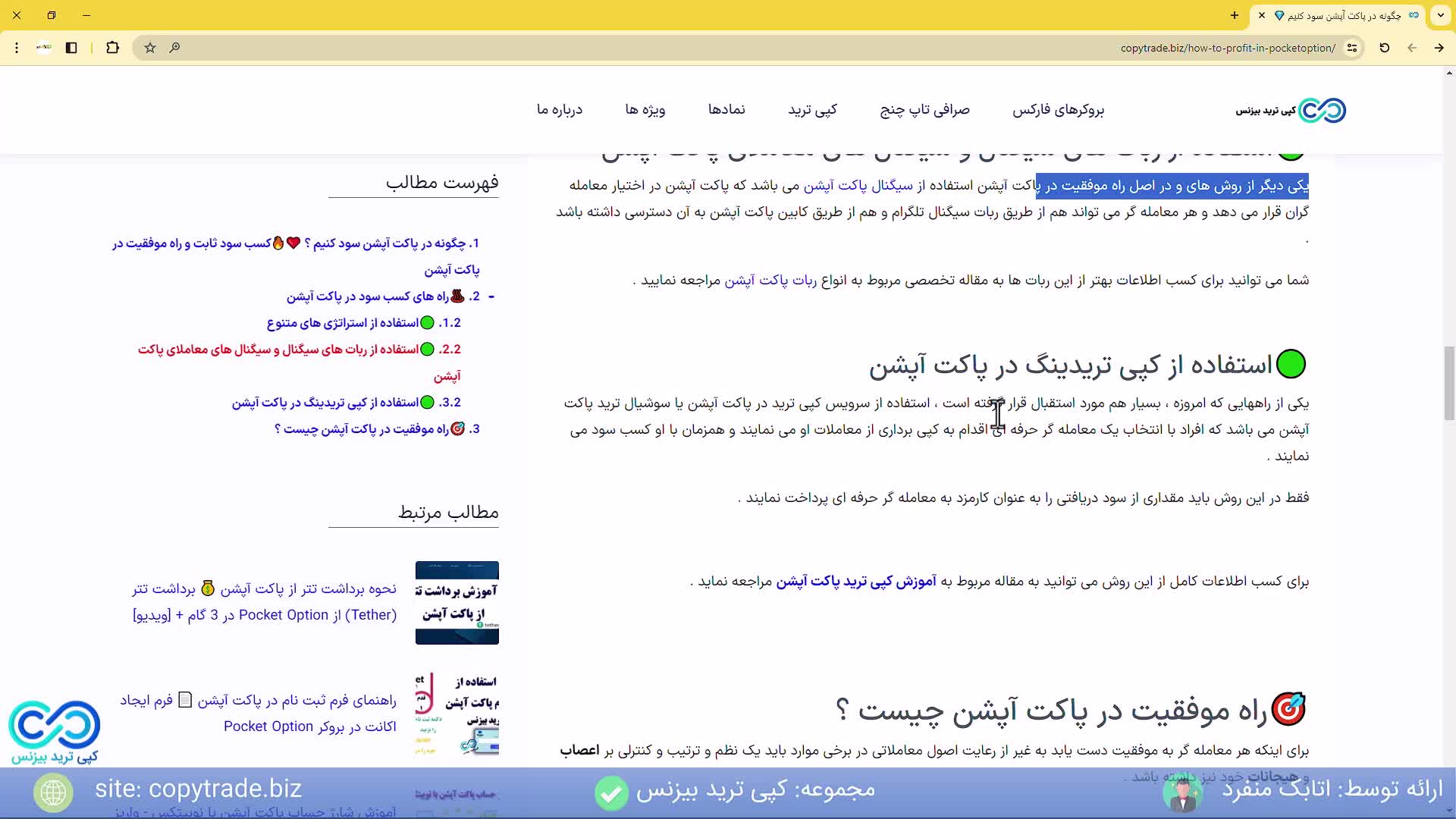
Task: Reload the current page
Action: tap(1384, 48)
